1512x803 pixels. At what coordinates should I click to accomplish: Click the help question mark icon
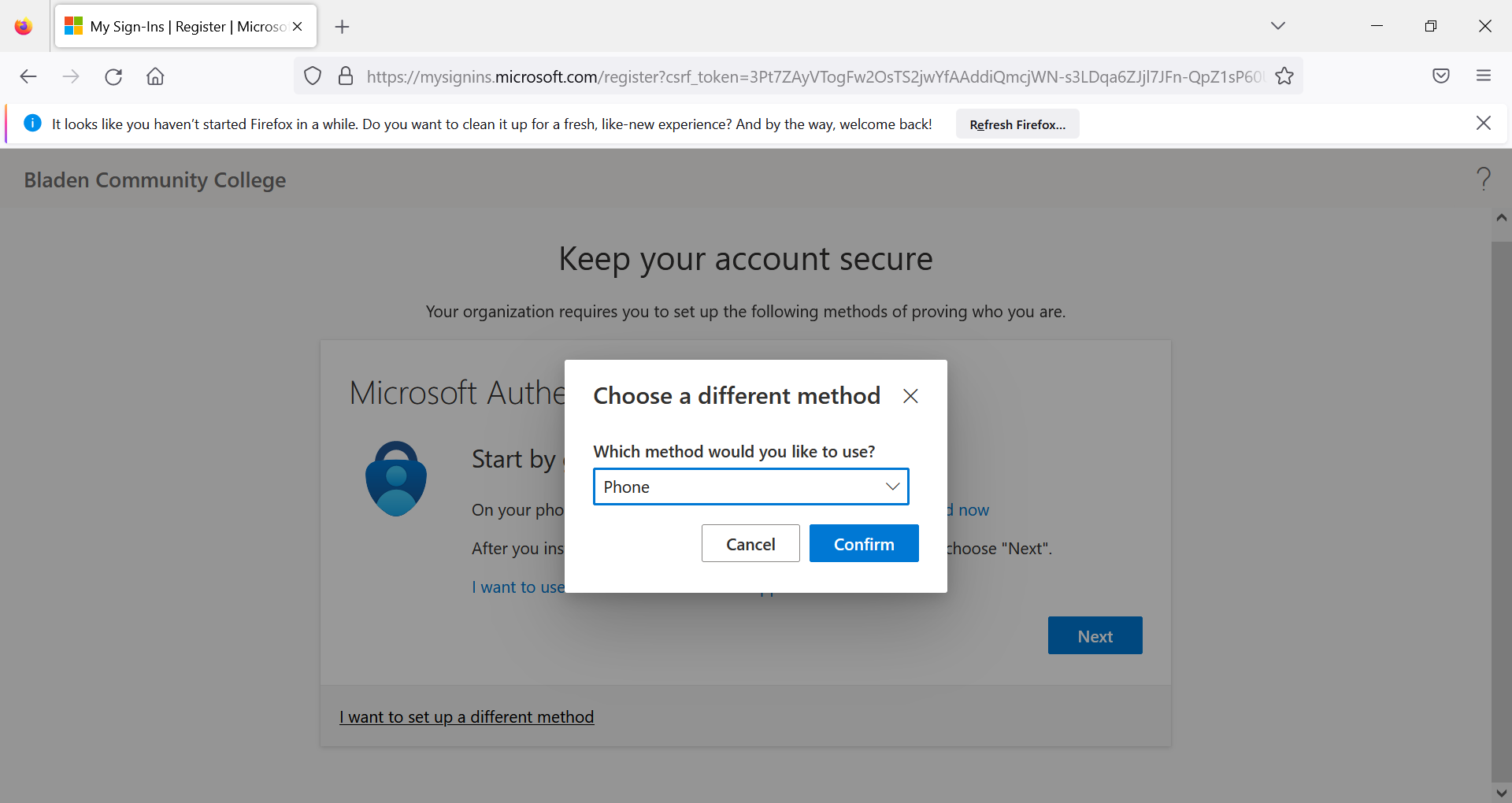tap(1484, 179)
